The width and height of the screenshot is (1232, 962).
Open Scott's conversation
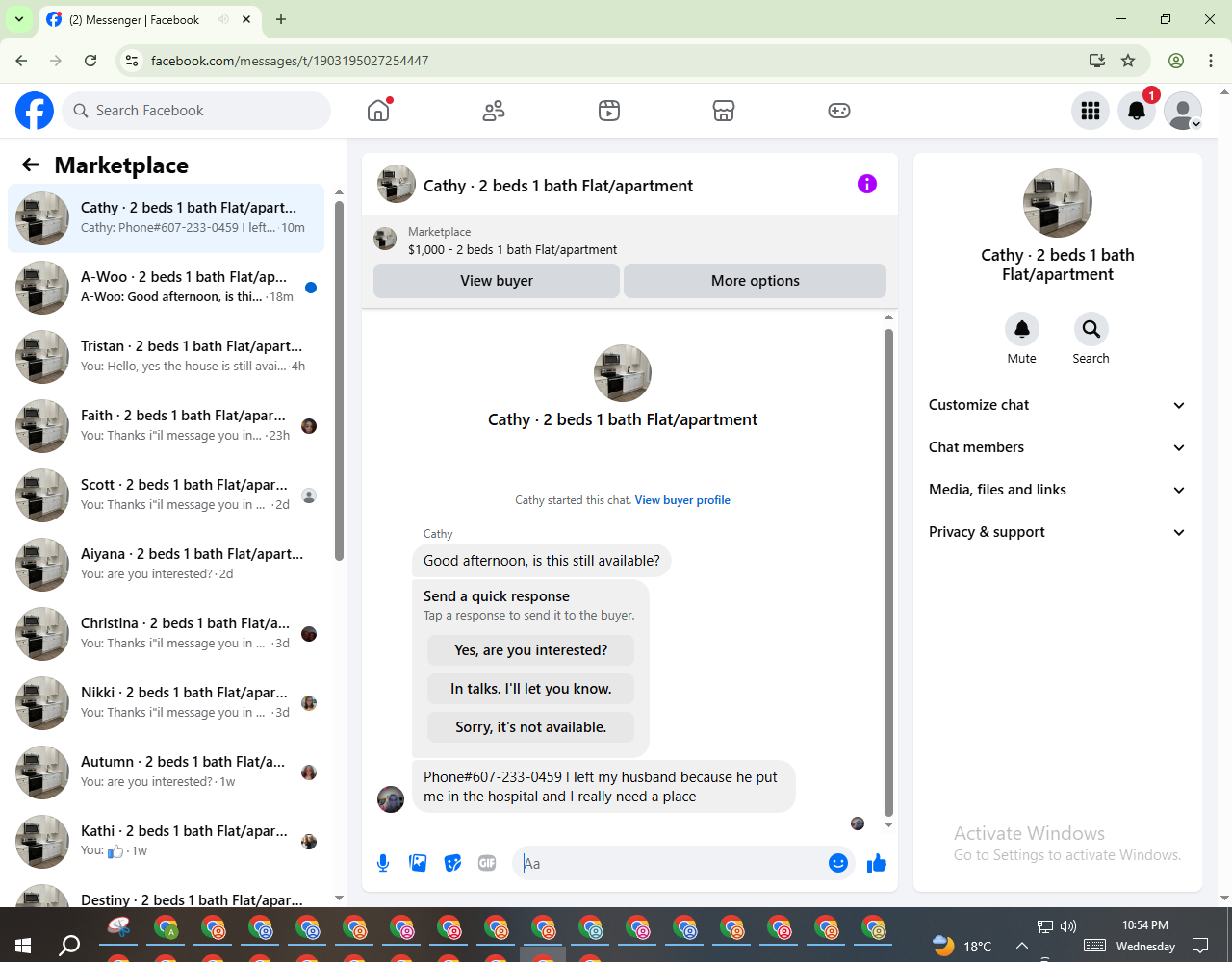pos(167,495)
